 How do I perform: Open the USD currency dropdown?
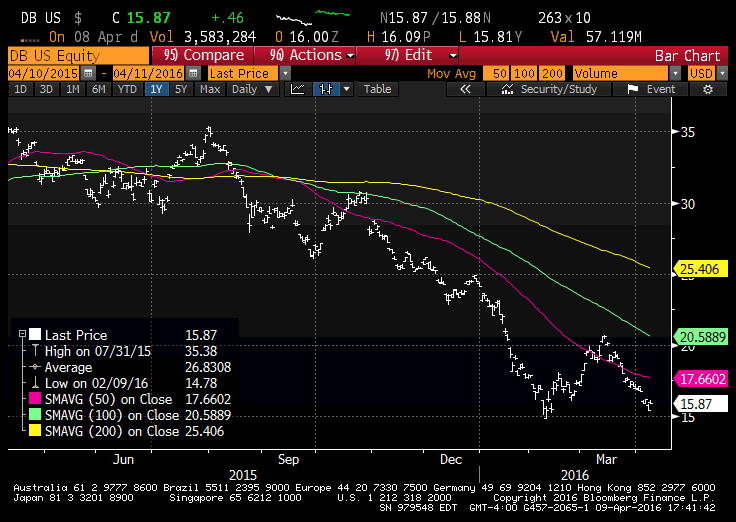(x=722, y=74)
